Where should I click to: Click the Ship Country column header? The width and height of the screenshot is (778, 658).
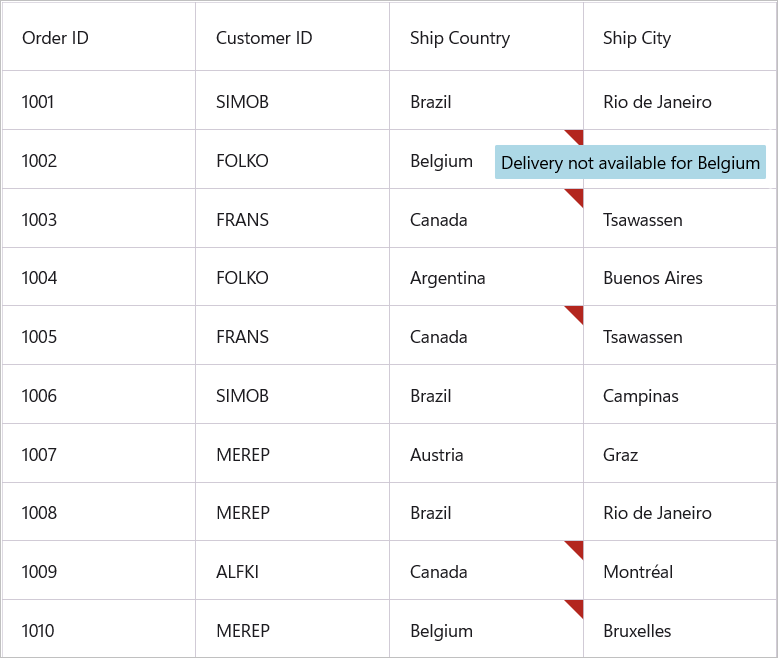(x=460, y=38)
